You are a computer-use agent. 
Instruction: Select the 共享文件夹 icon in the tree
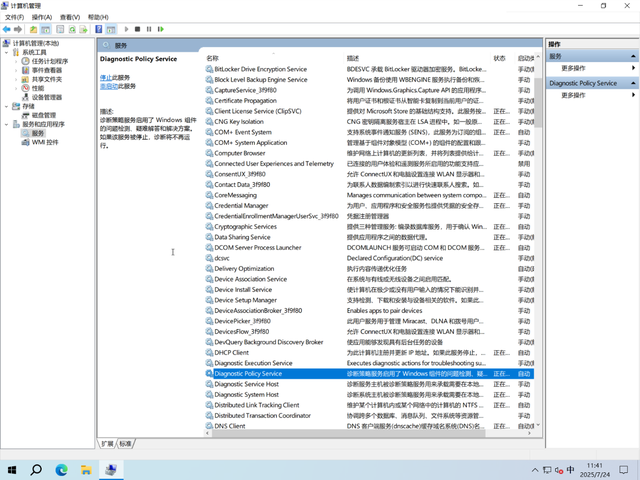pos(25,79)
